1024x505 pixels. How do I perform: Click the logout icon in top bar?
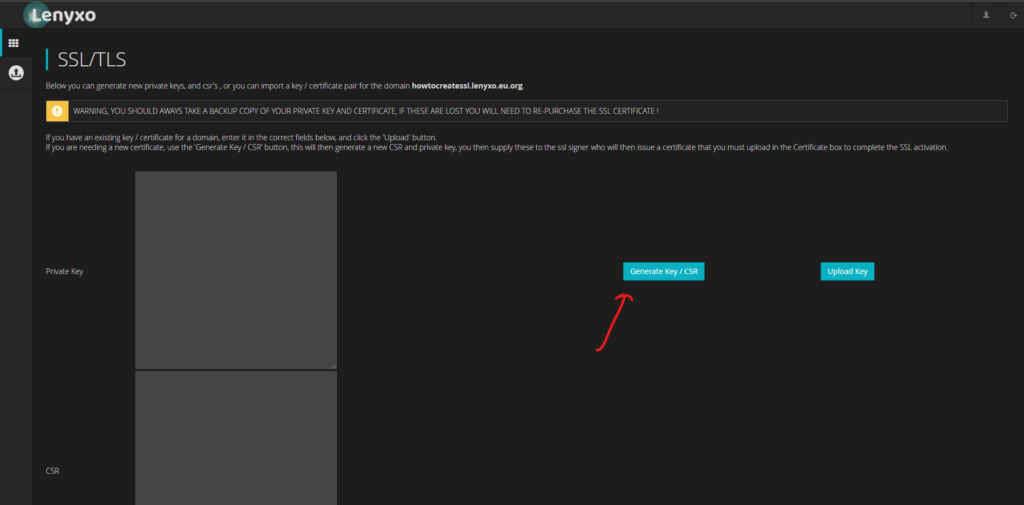[x=1013, y=14]
